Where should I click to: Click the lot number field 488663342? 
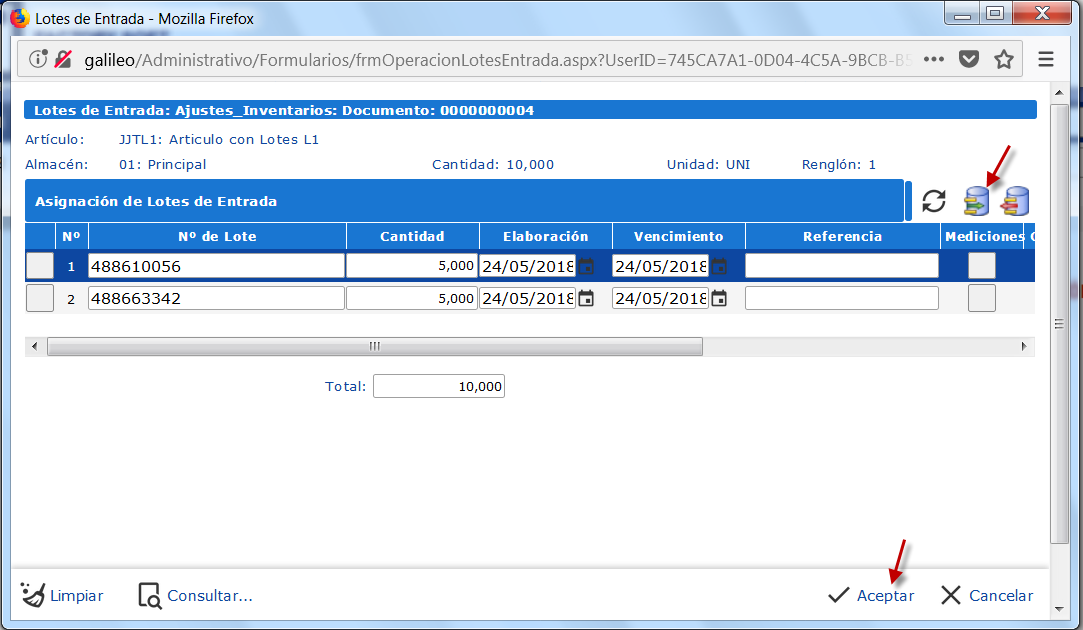coord(216,298)
